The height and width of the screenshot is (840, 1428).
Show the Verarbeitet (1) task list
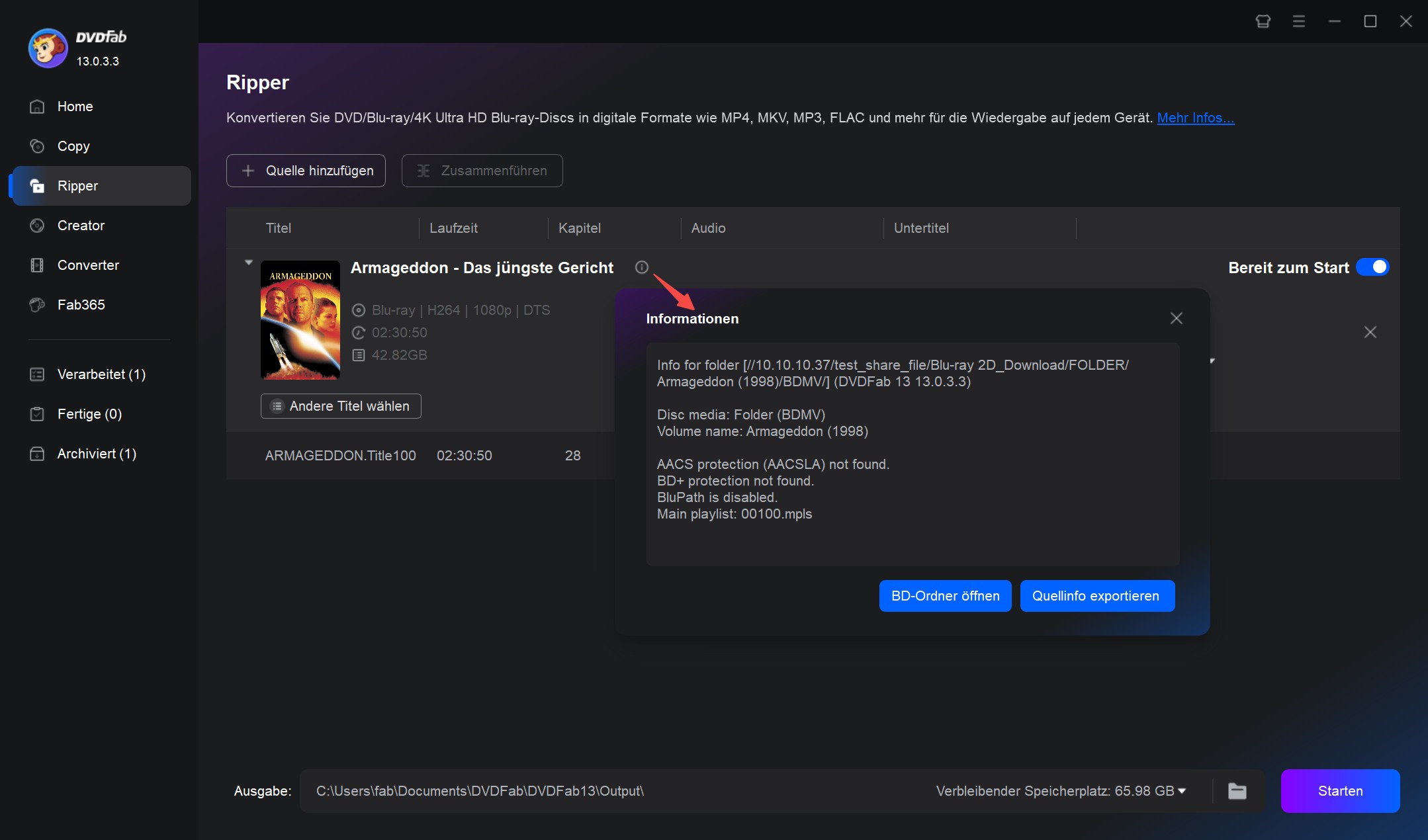[101, 374]
